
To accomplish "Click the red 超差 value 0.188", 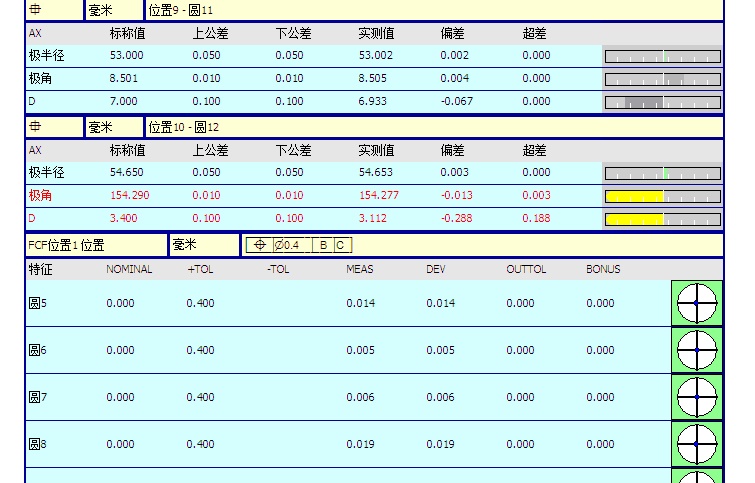I will click(x=536, y=218).
